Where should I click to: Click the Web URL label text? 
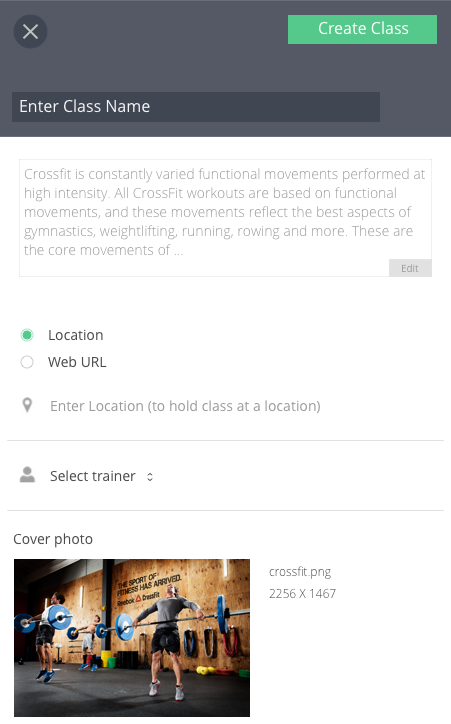pos(77,362)
